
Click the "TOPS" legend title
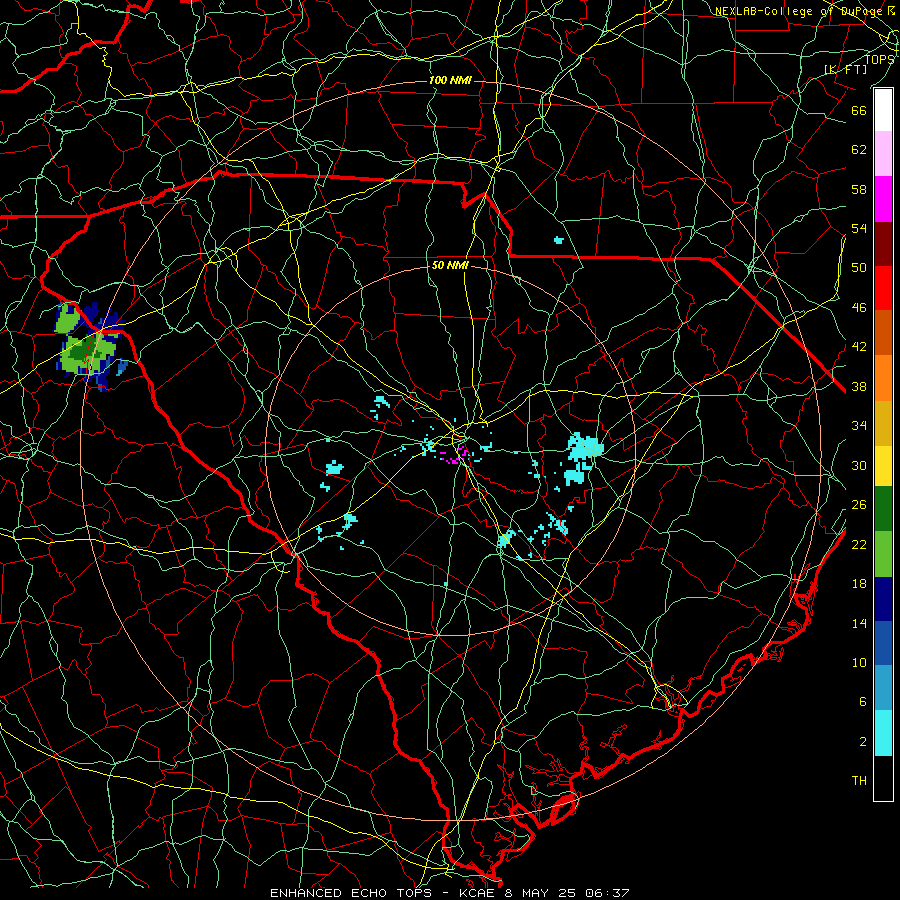[879, 59]
